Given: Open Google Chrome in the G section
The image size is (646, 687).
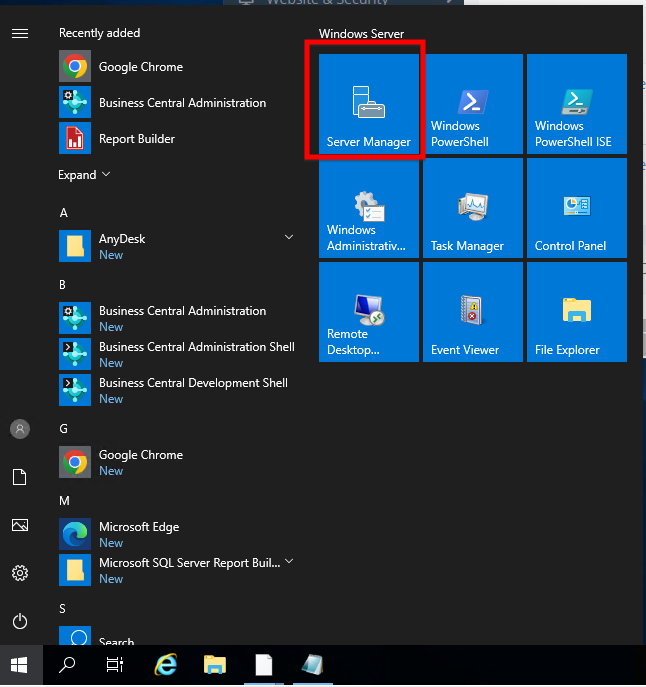Looking at the screenshot, I should click(x=177, y=462).
